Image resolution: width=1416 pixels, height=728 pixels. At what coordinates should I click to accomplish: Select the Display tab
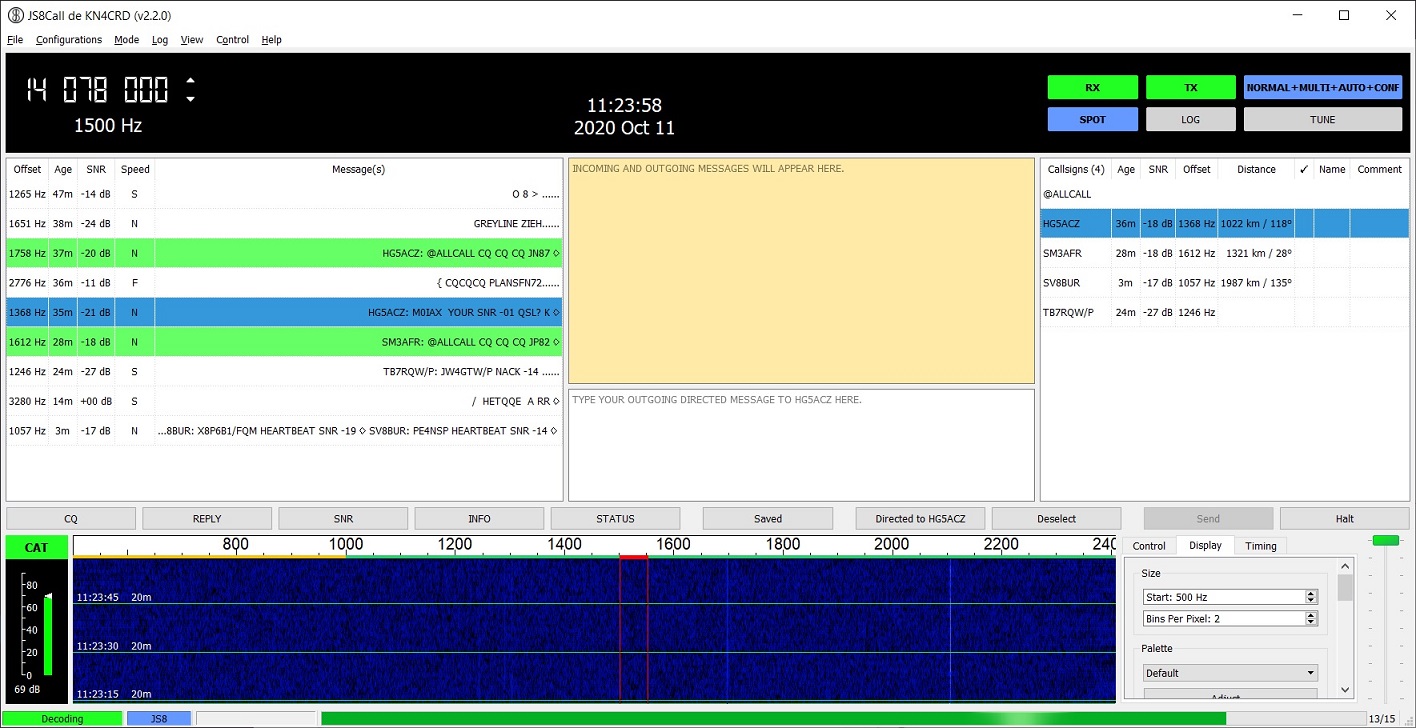point(1205,546)
